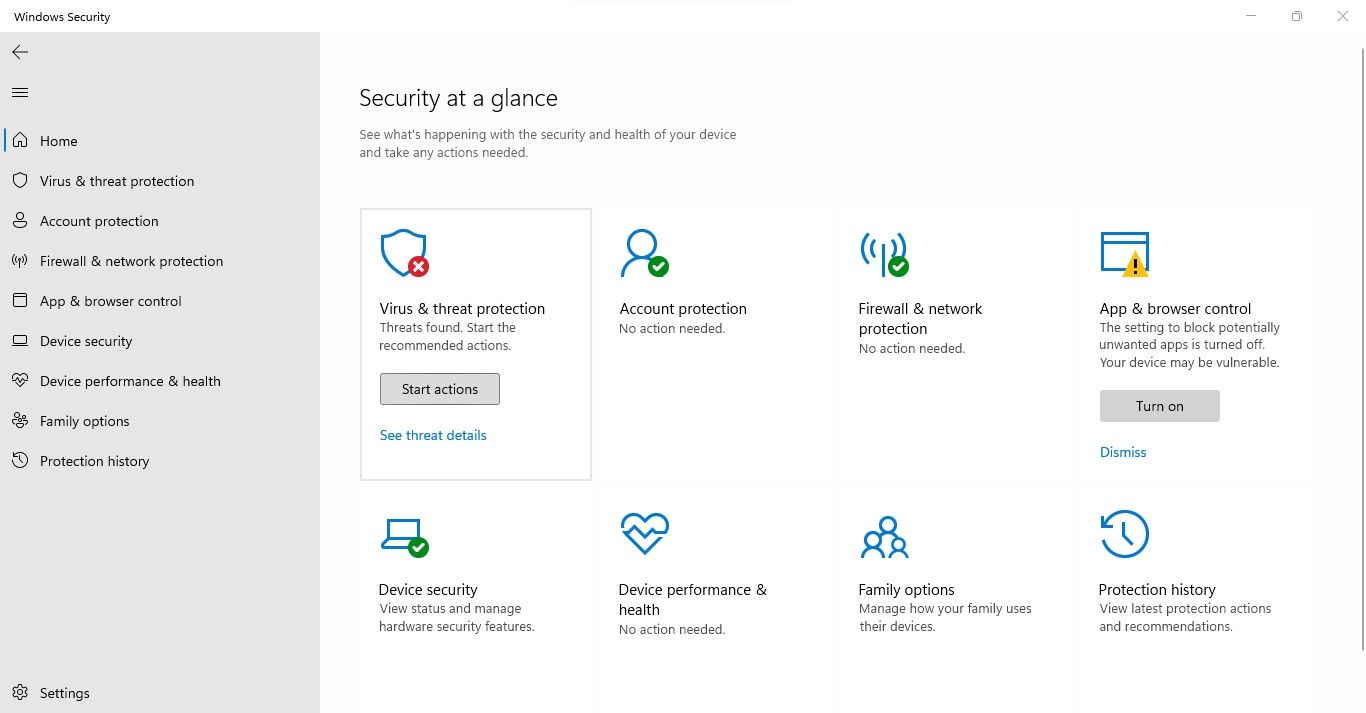Open Firewall & network protection via its sidebar icon
The image size is (1366, 713).
(x=20, y=261)
